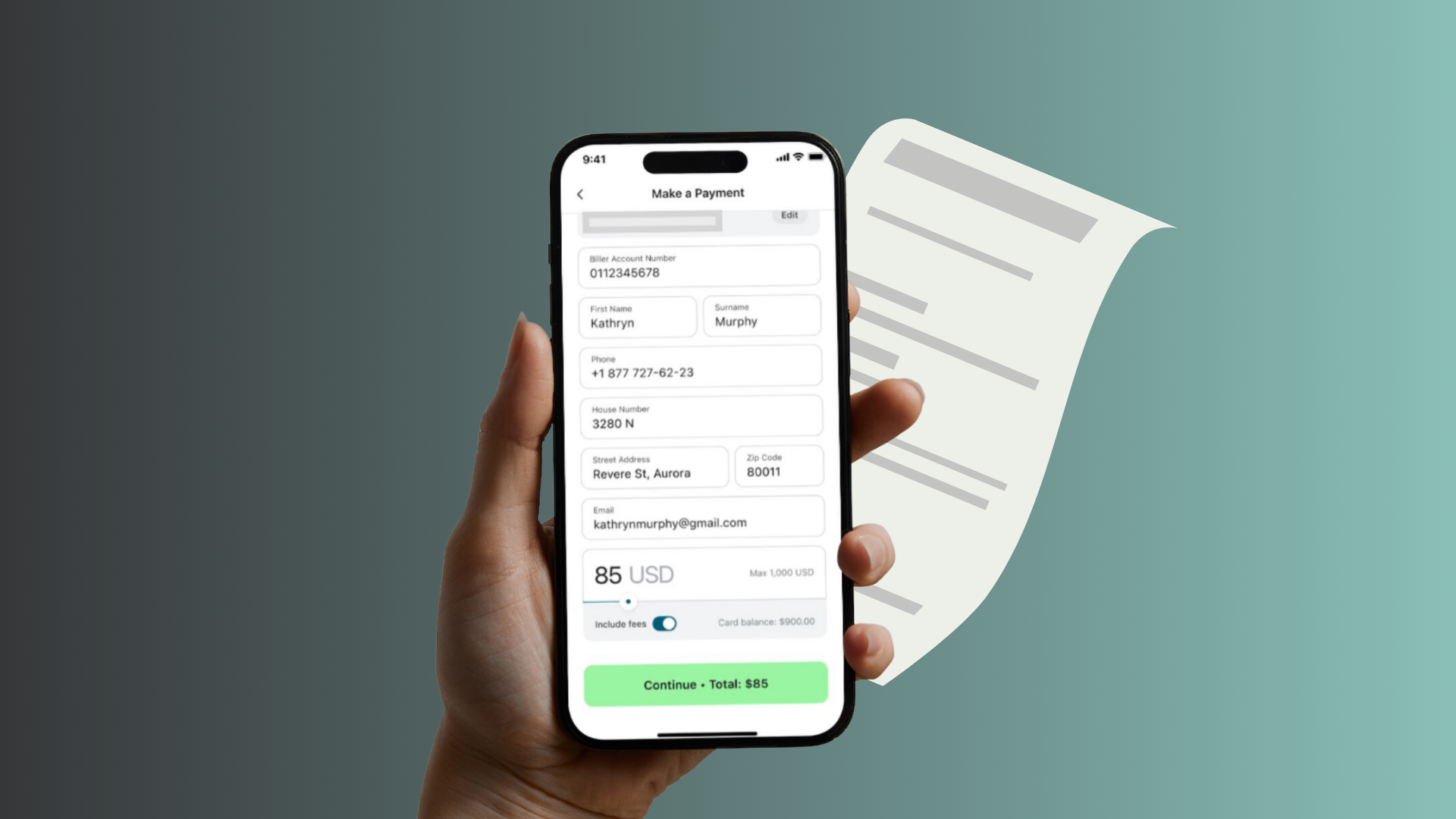The image size is (1456, 819).
Task: Expand the street address dropdown
Action: [x=655, y=467]
